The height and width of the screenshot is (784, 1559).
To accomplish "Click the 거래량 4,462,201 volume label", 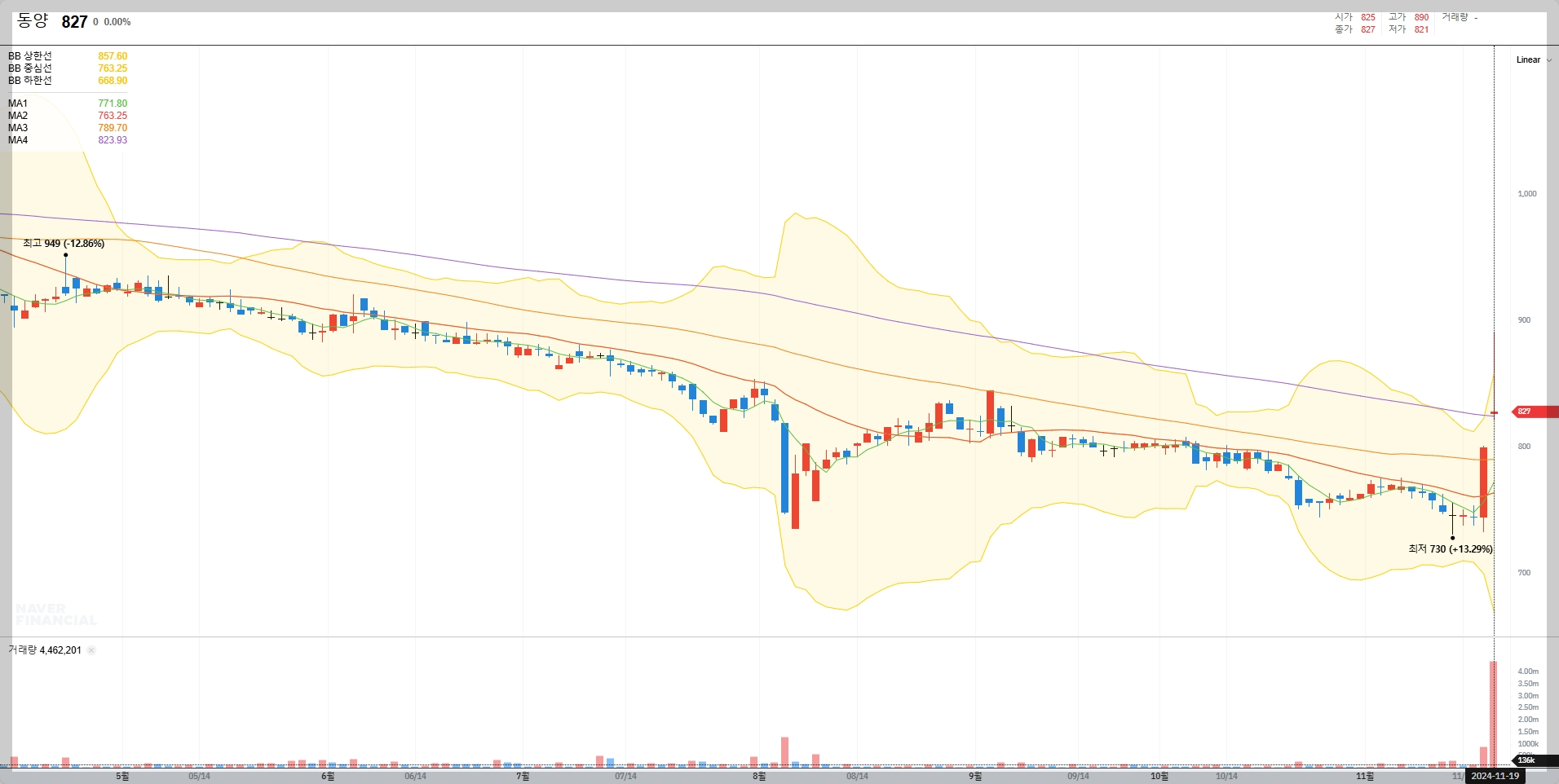I will click(x=45, y=650).
